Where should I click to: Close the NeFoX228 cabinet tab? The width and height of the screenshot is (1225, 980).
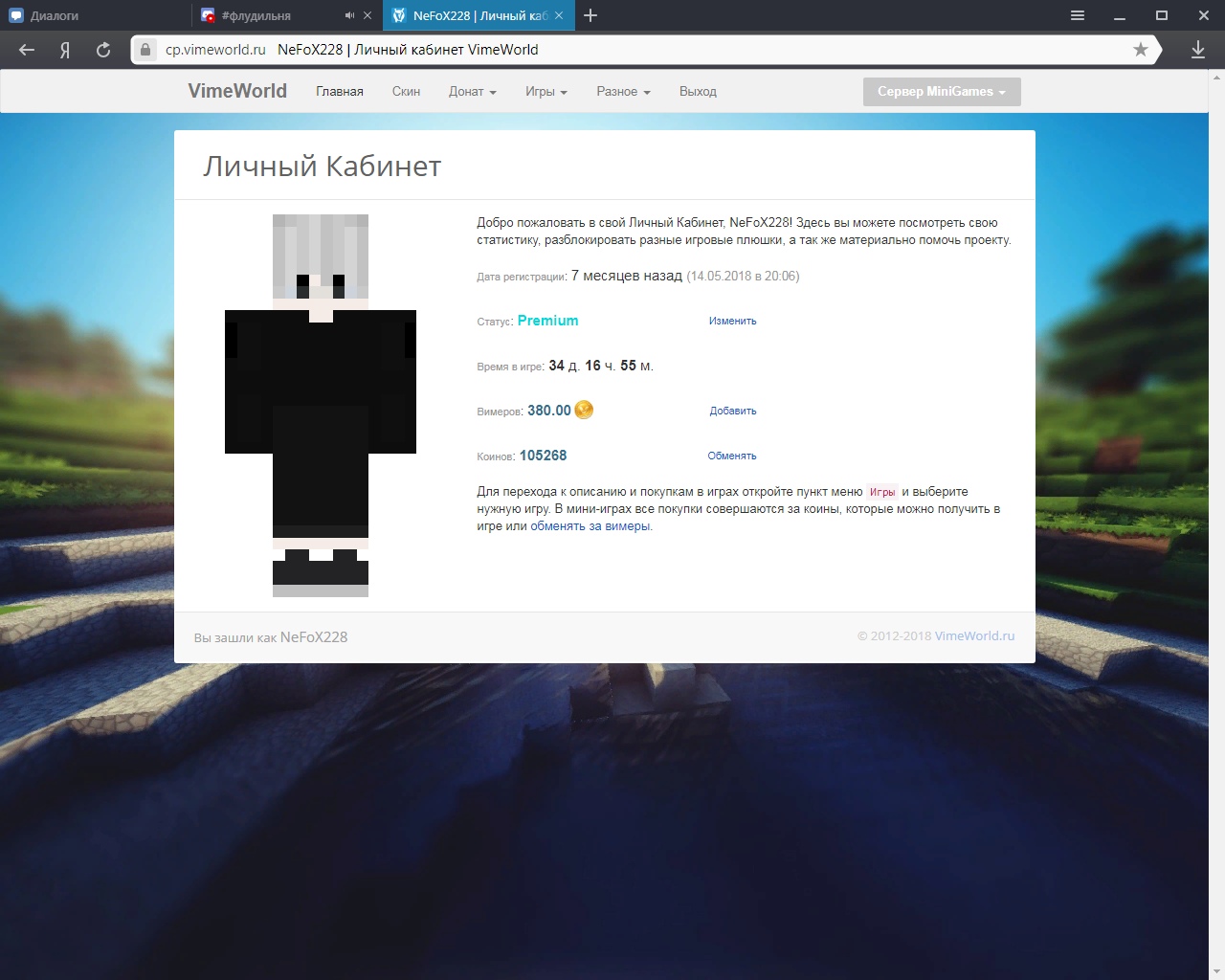[x=559, y=15]
